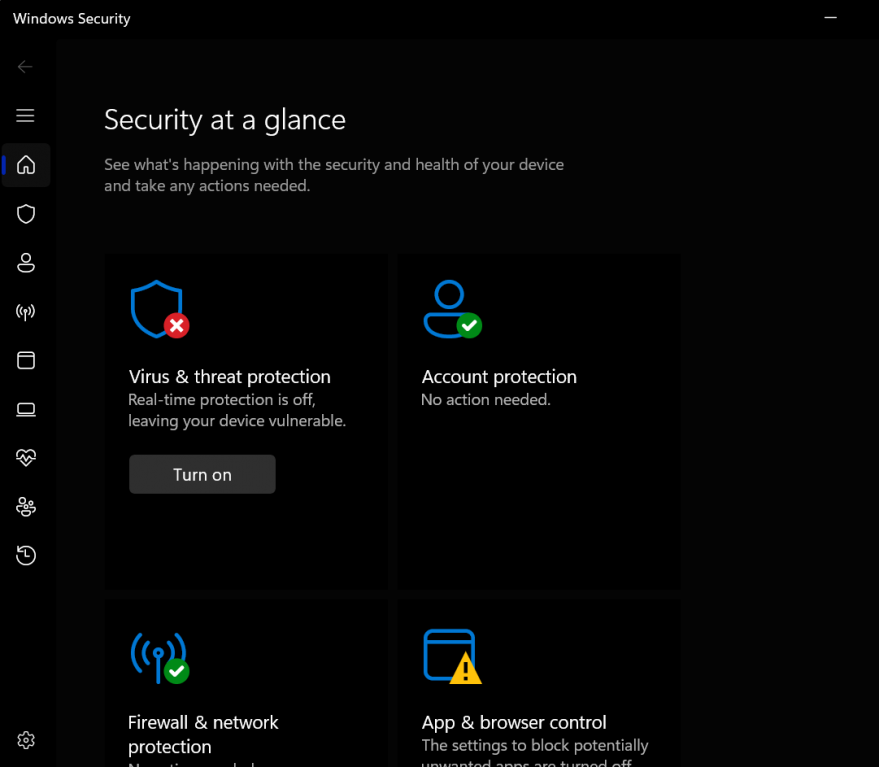Go back using the back arrow
The image size is (879, 767).
click(25, 67)
